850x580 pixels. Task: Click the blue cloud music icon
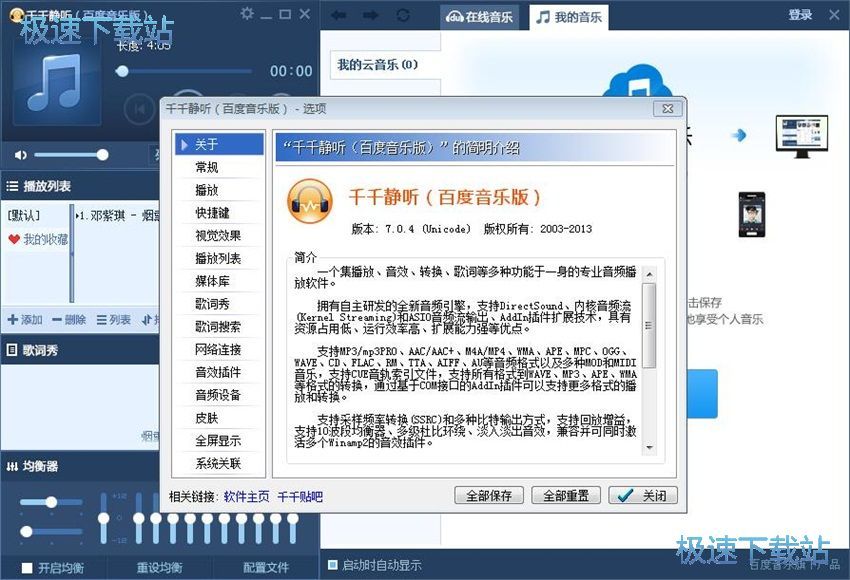click(x=637, y=81)
